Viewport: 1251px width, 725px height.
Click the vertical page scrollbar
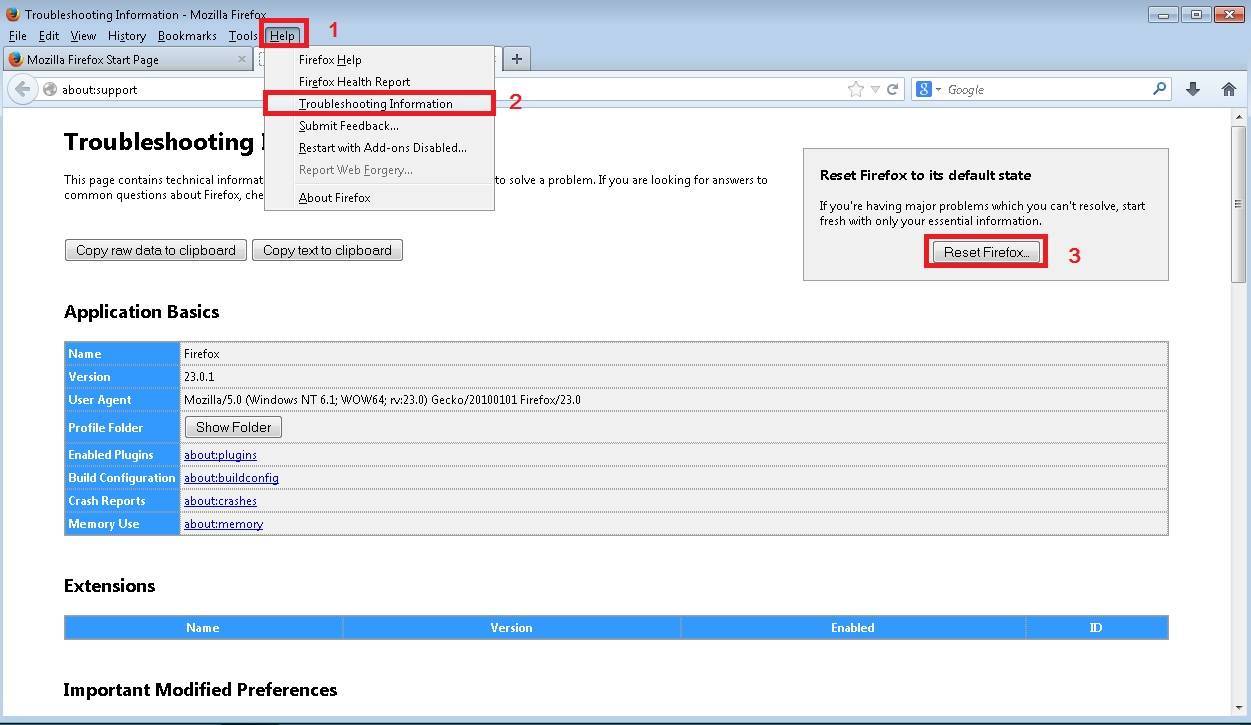coord(1240,400)
